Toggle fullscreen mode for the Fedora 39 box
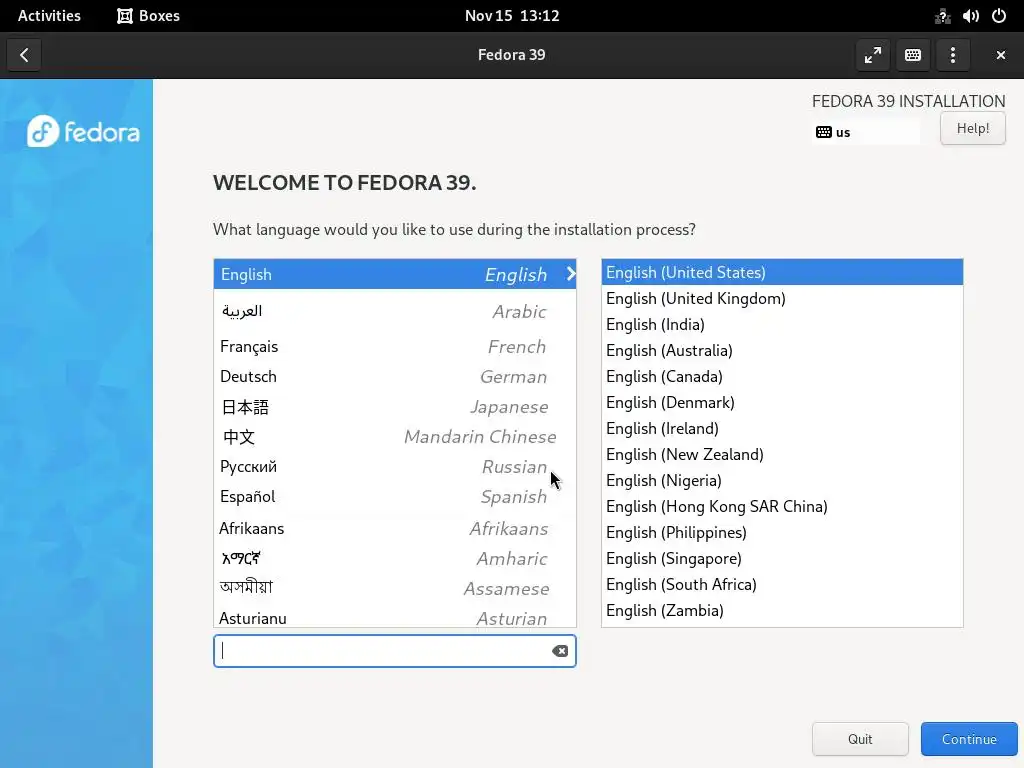 pyautogui.click(x=872, y=55)
